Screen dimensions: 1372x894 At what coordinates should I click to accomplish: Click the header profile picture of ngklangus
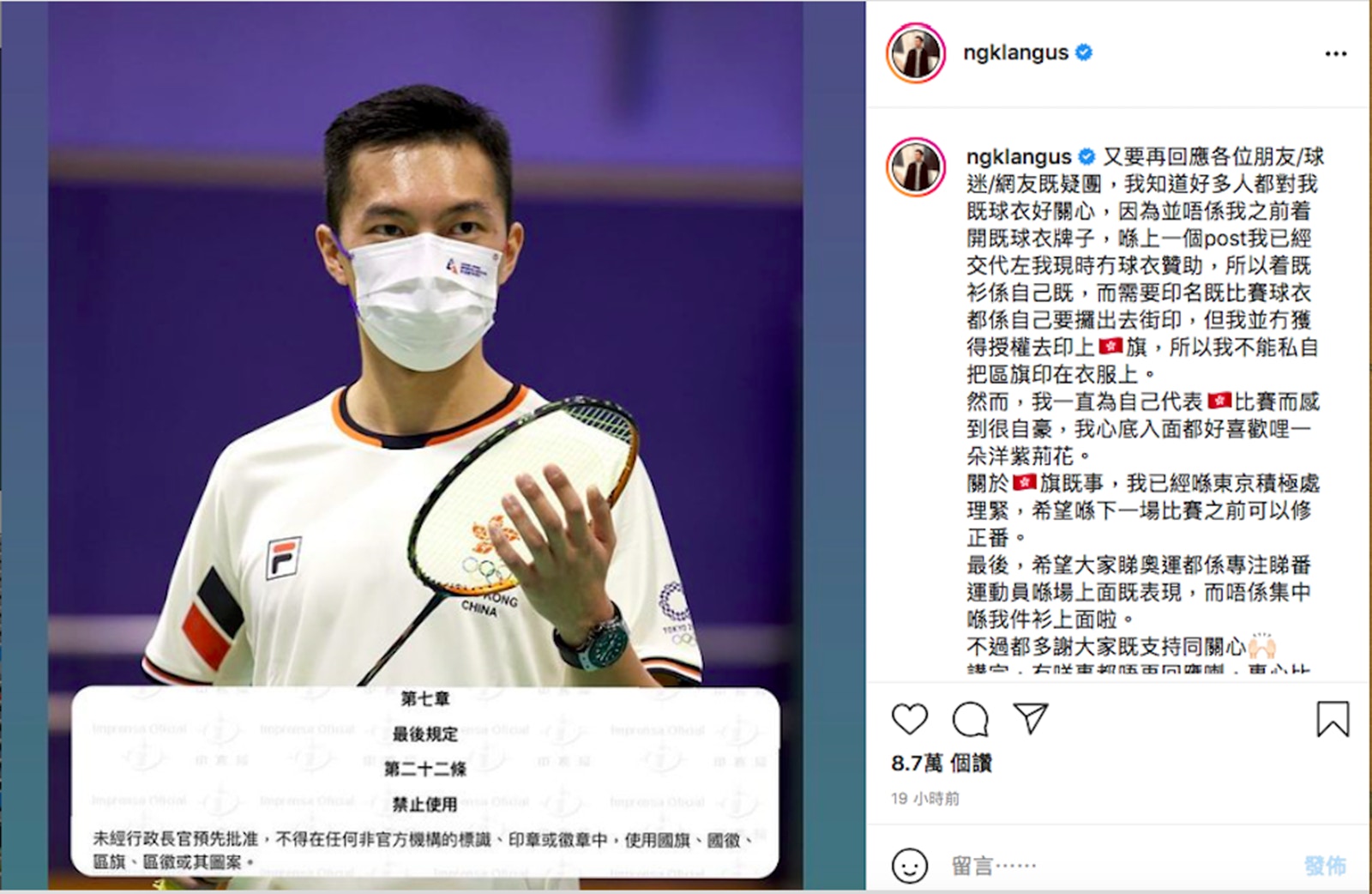pyautogui.click(x=916, y=53)
